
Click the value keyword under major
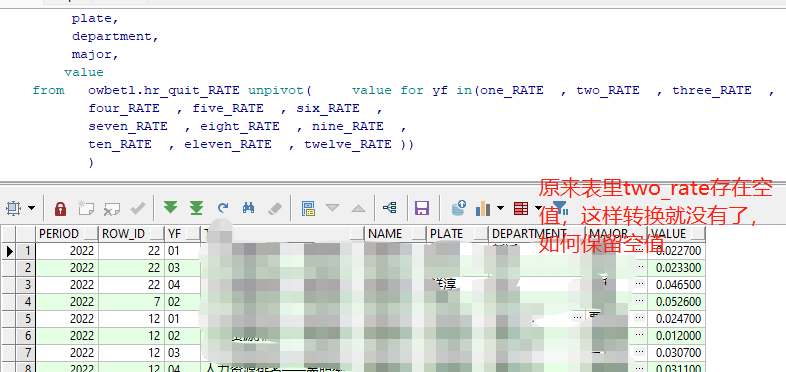pyautogui.click(x=84, y=72)
